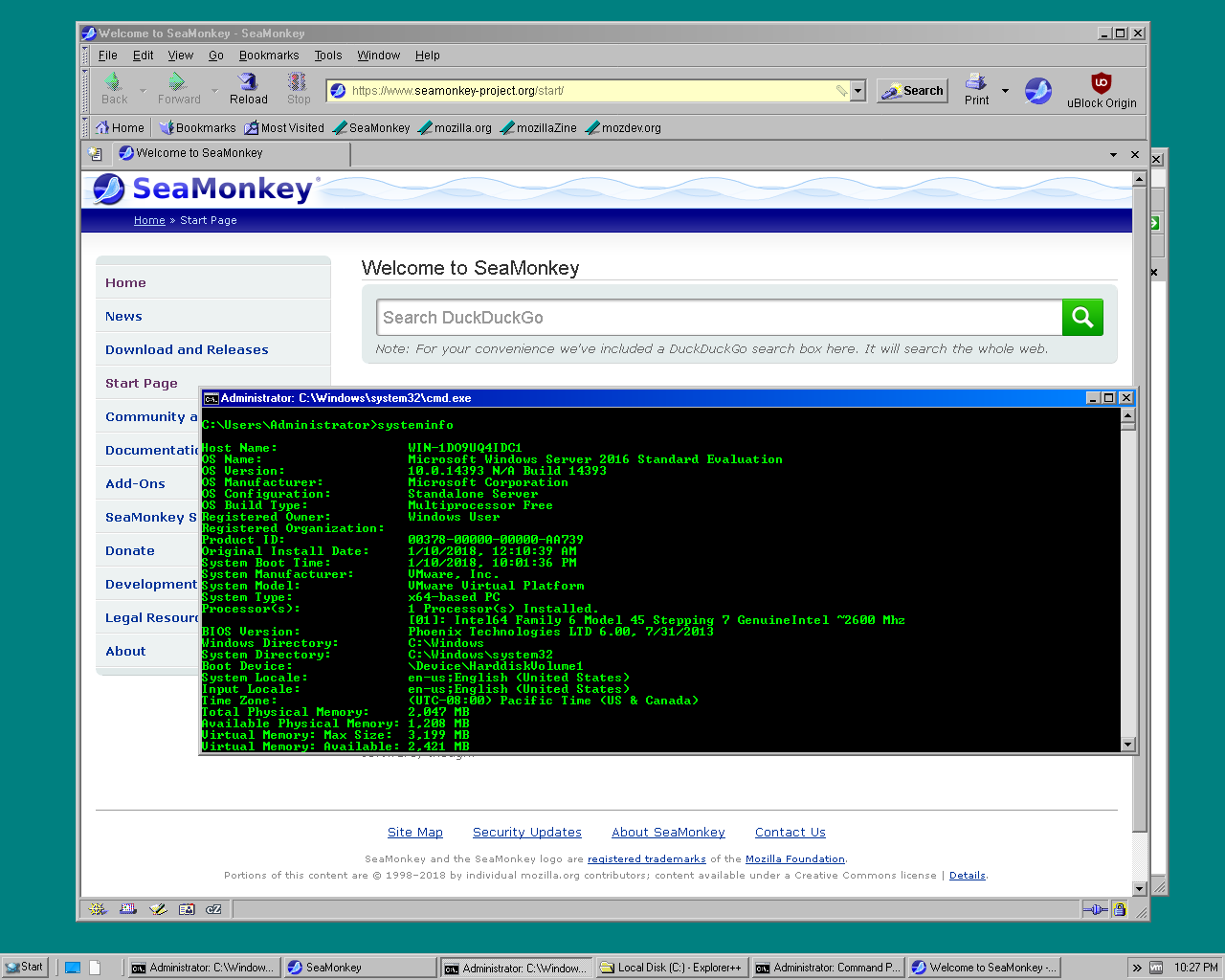This screenshot has height=980, width=1225.
Task: Launch Composer from the status bar
Action: click(158, 909)
